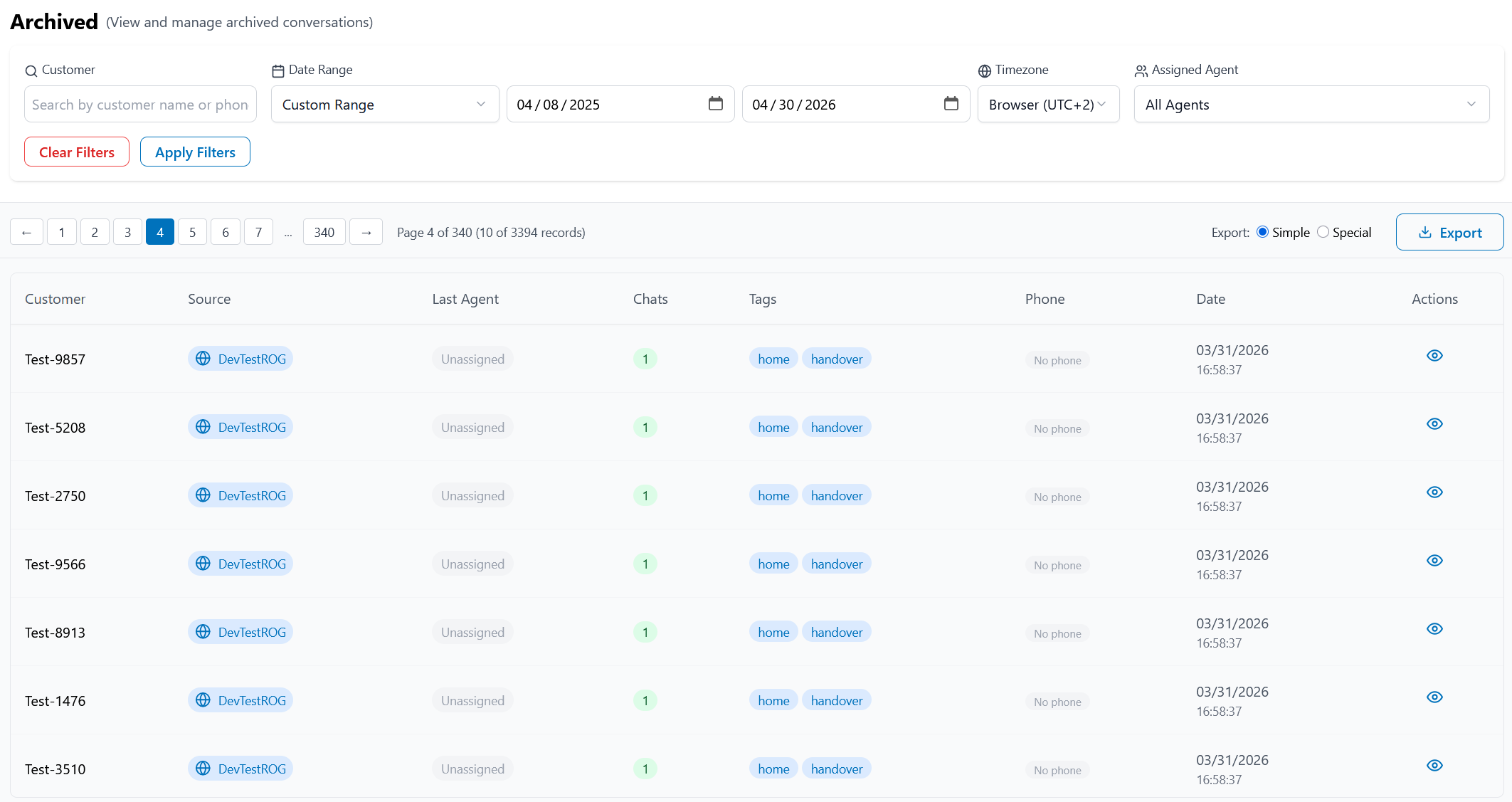
Task: Select the Special export radio option
Action: tap(1323, 232)
